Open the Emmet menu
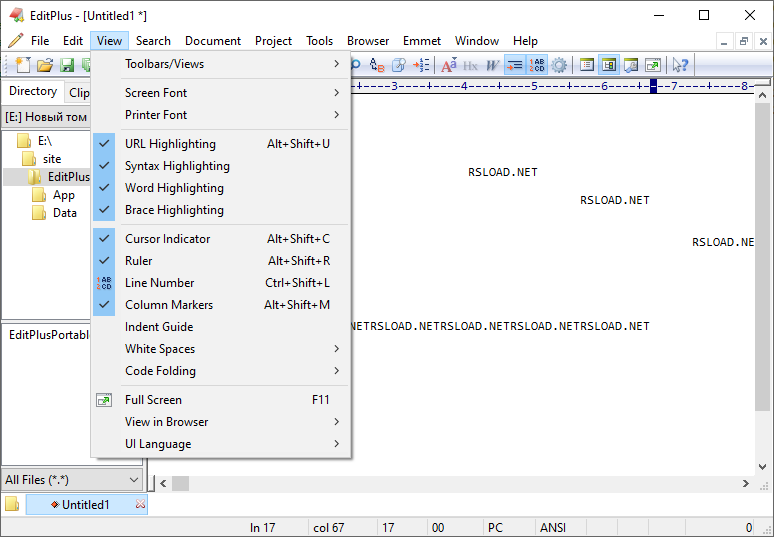 click(x=422, y=40)
